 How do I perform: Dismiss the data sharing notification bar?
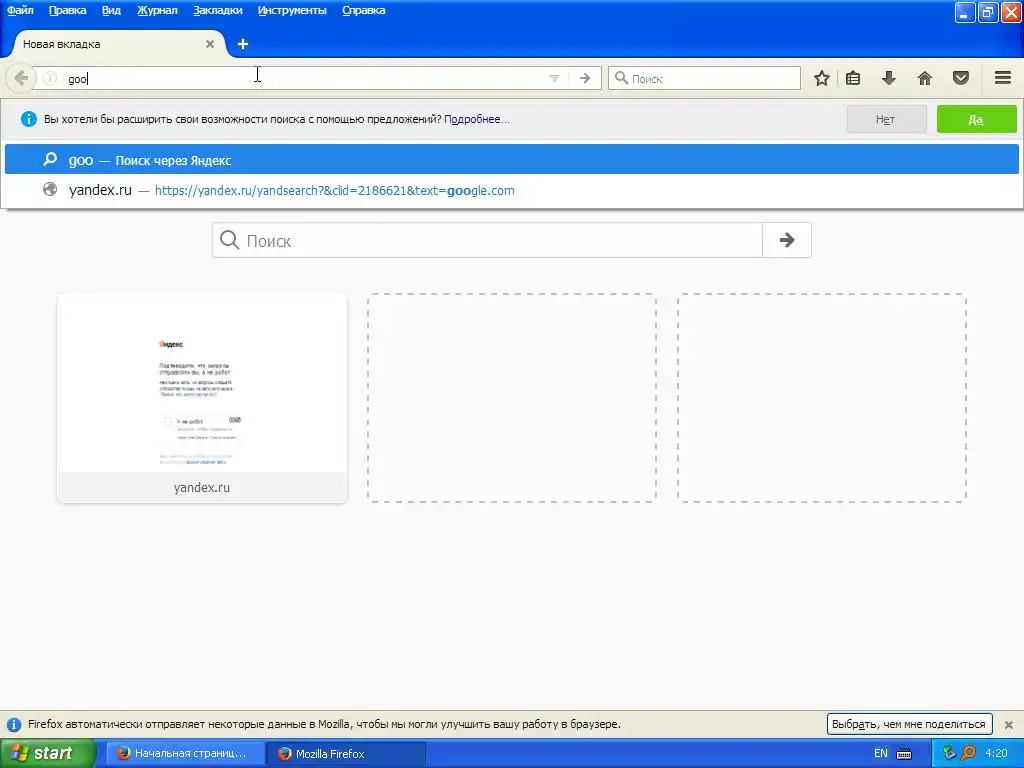pos(1008,724)
